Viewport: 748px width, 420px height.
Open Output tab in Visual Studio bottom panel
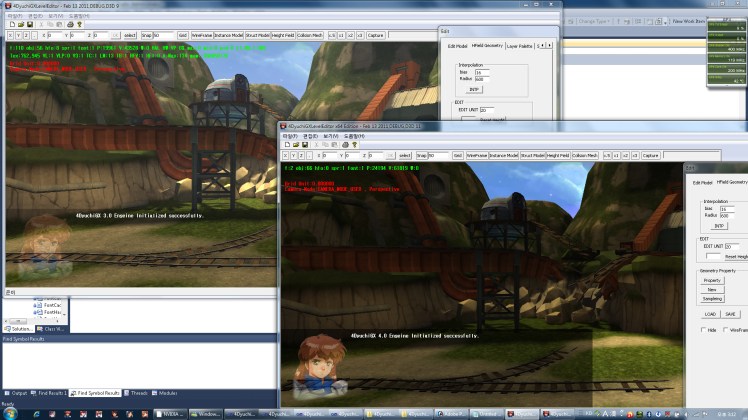16,393
